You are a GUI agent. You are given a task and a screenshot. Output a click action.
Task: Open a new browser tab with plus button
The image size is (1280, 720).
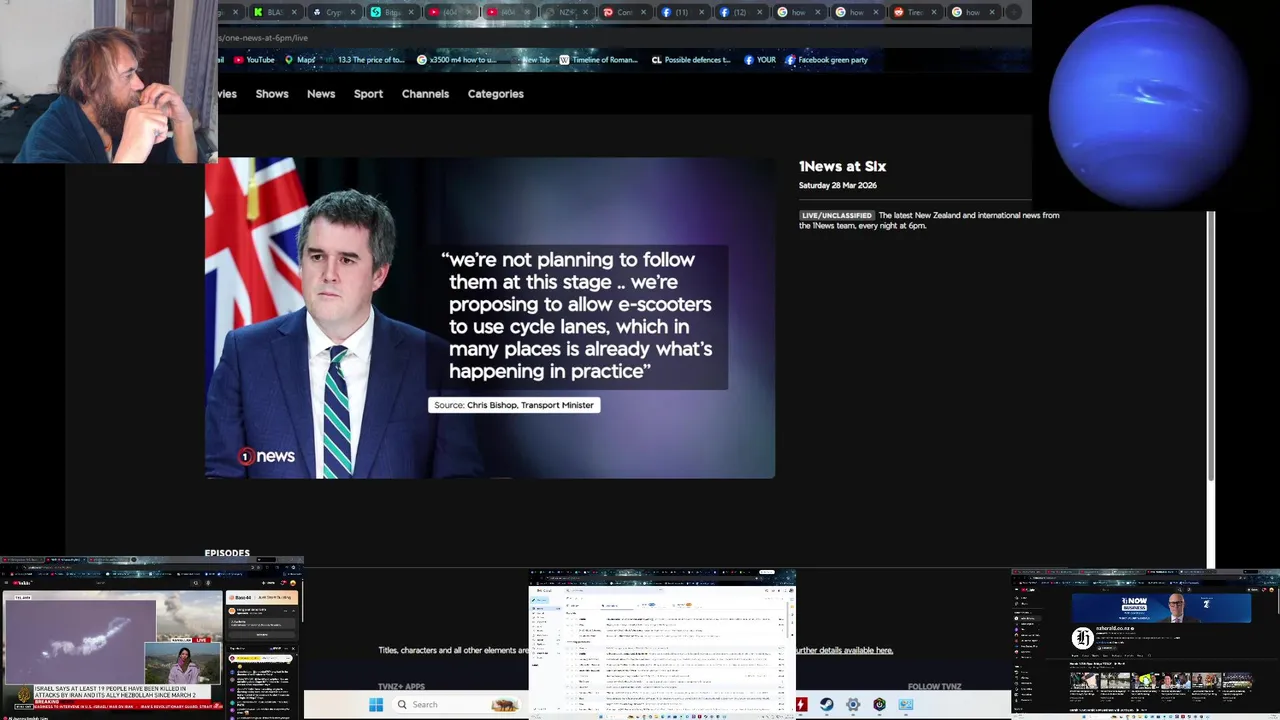1013,12
